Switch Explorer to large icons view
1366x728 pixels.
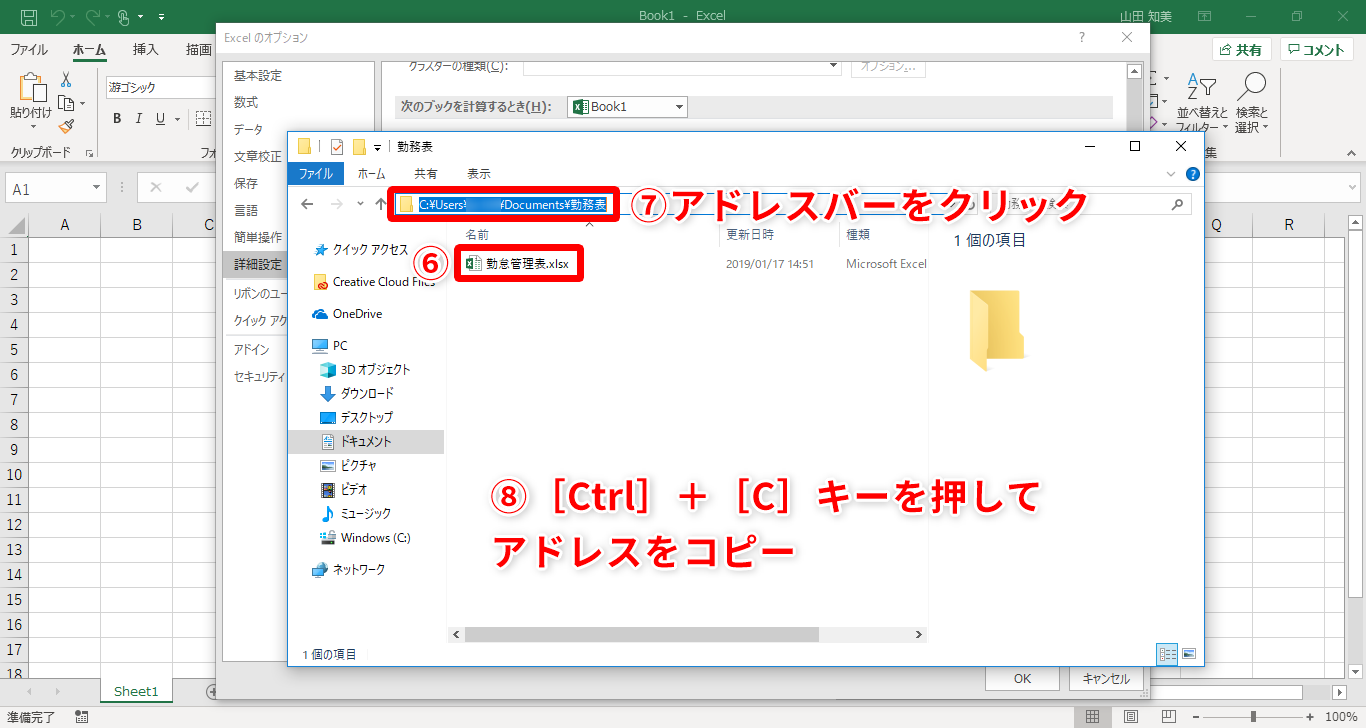[x=1189, y=654]
